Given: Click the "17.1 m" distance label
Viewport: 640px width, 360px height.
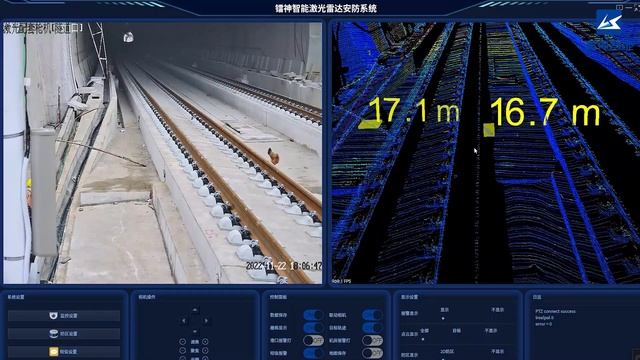Looking at the screenshot, I should [x=414, y=110].
